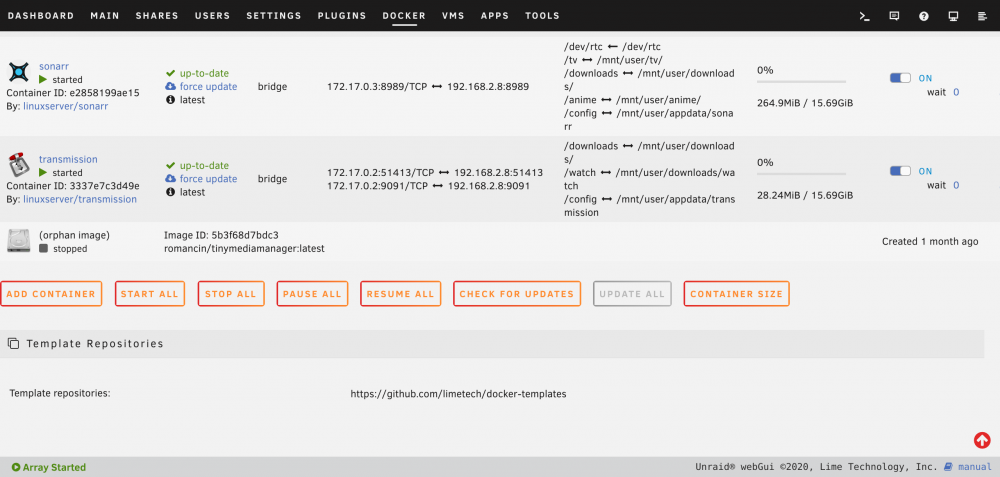The image size is (1000, 477).
Task: Open the Dashboard menu
Action: [41, 16]
